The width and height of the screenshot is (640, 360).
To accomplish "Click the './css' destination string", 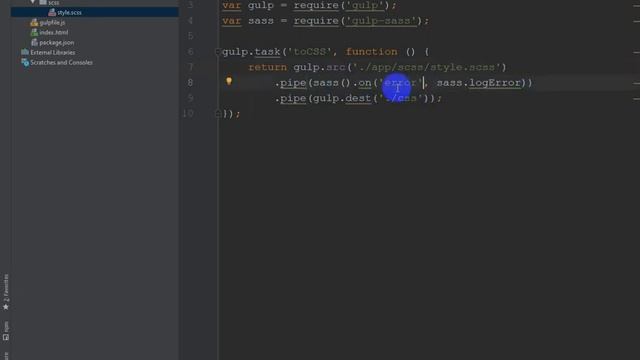I will click(400, 98).
